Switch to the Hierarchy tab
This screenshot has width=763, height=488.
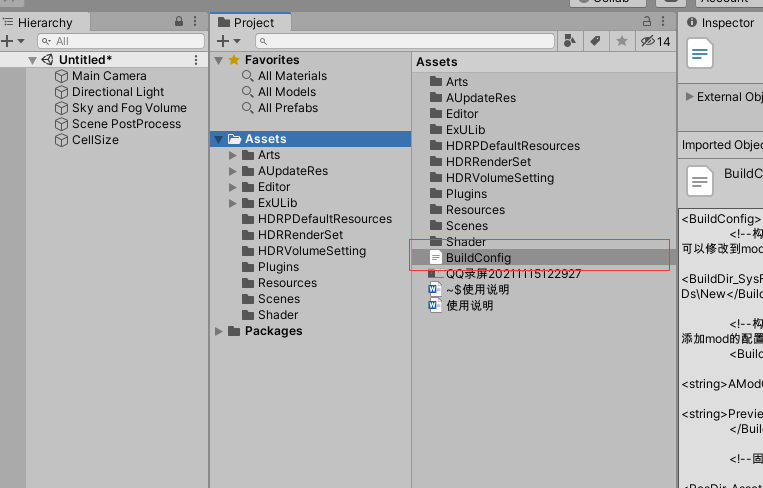click(x=45, y=22)
